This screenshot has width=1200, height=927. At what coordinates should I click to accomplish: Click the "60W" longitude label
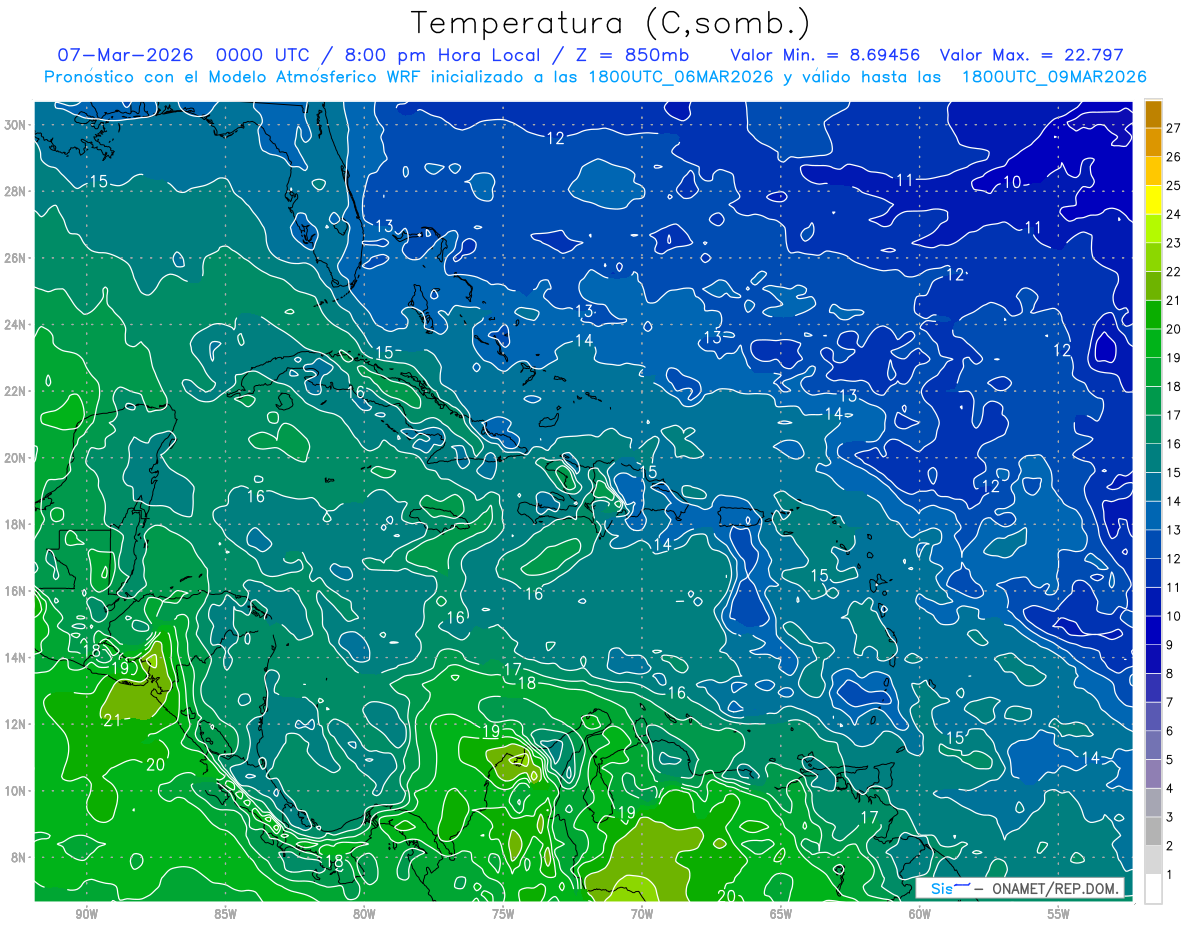[x=920, y=914]
